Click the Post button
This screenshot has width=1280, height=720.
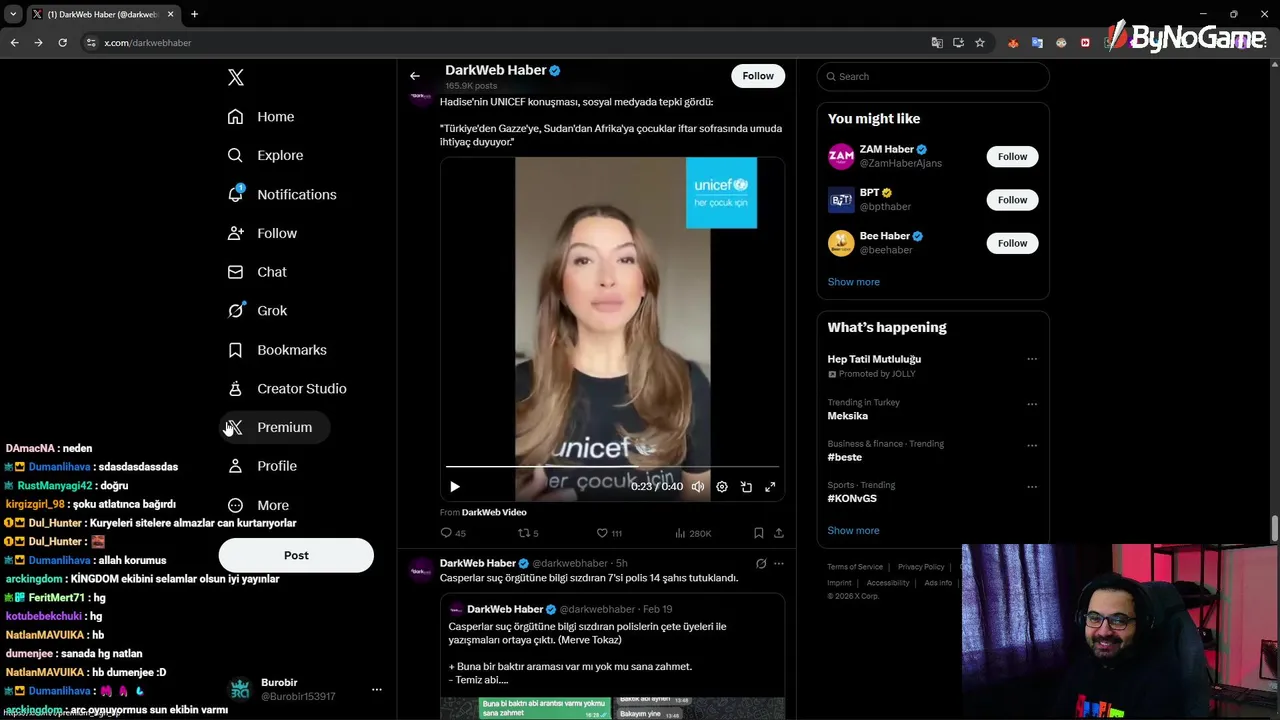point(296,555)
